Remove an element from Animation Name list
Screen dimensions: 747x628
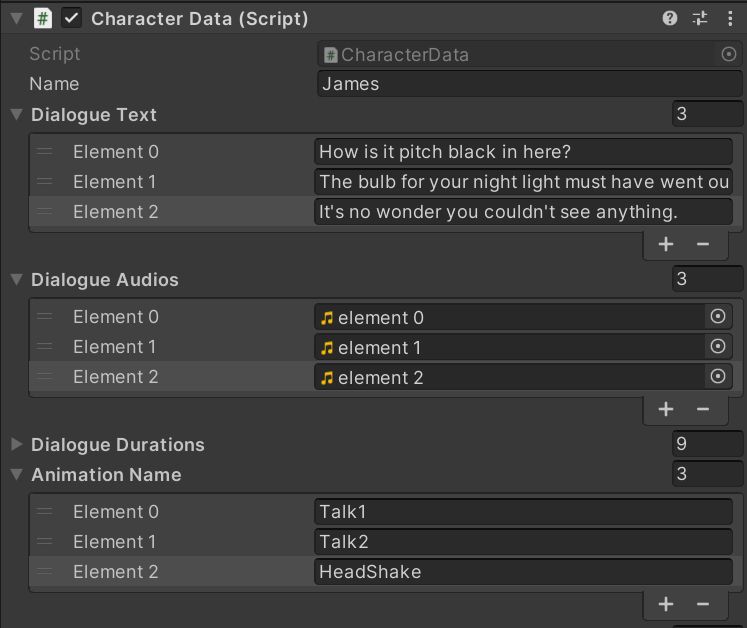tap(703, 604)
